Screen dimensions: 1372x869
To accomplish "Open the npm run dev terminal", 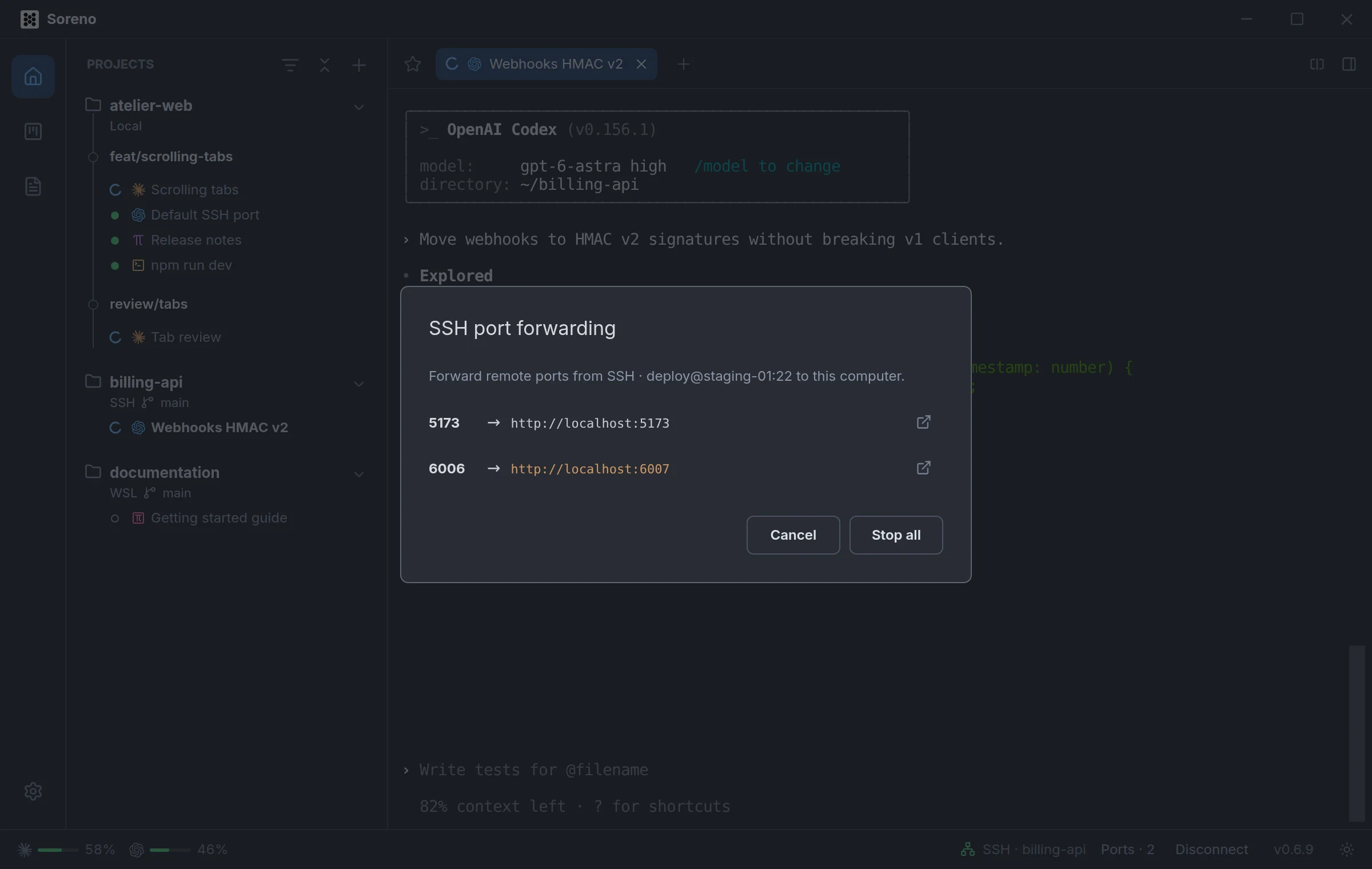I will pyautogui.click(x=191, y=265).
